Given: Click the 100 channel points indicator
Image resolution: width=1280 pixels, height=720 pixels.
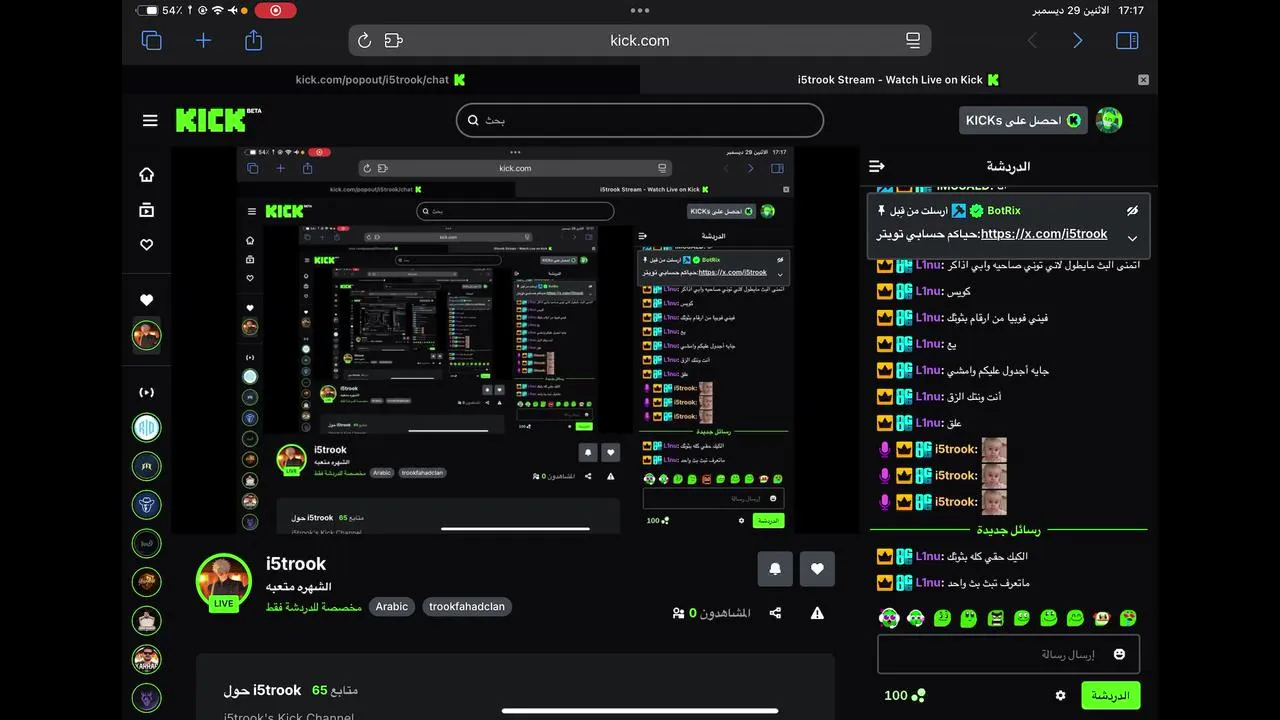Looking at the screenshot, I should [904, 695].
